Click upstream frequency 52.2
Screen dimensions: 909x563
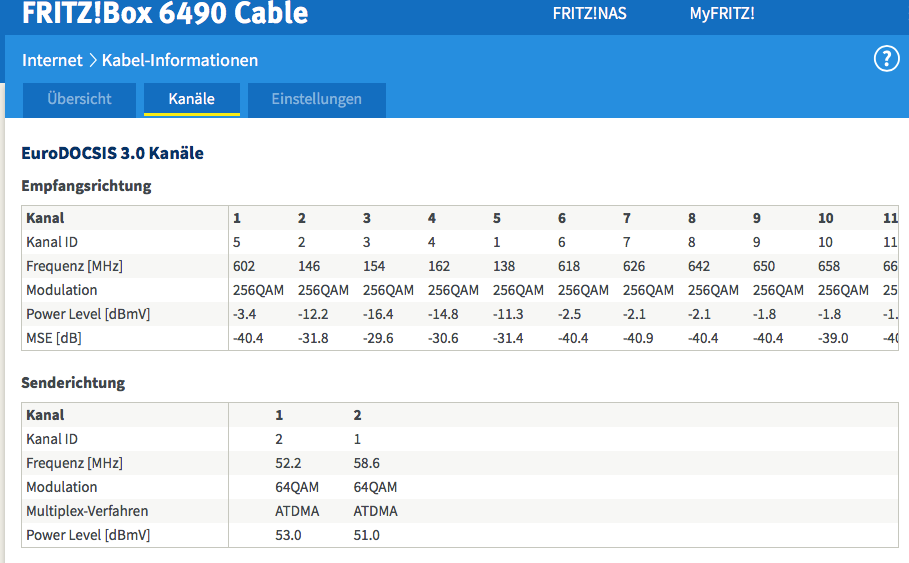click(x=288, y=463)
